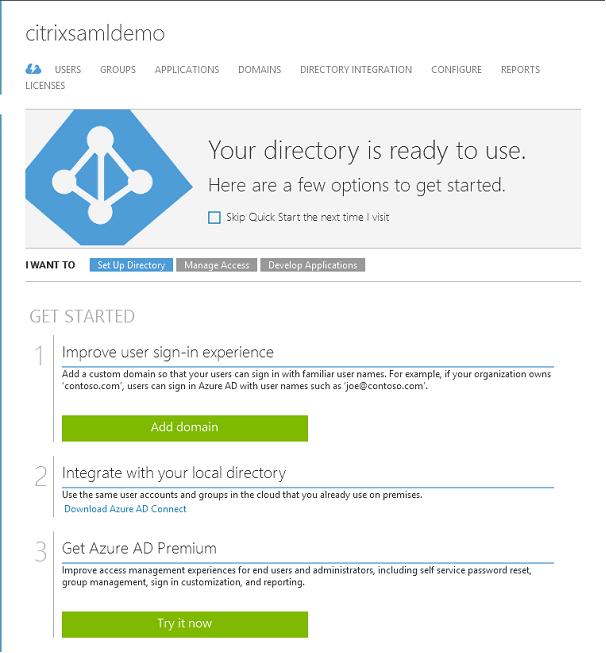Select the Set Up Directory option

point(131,265)
